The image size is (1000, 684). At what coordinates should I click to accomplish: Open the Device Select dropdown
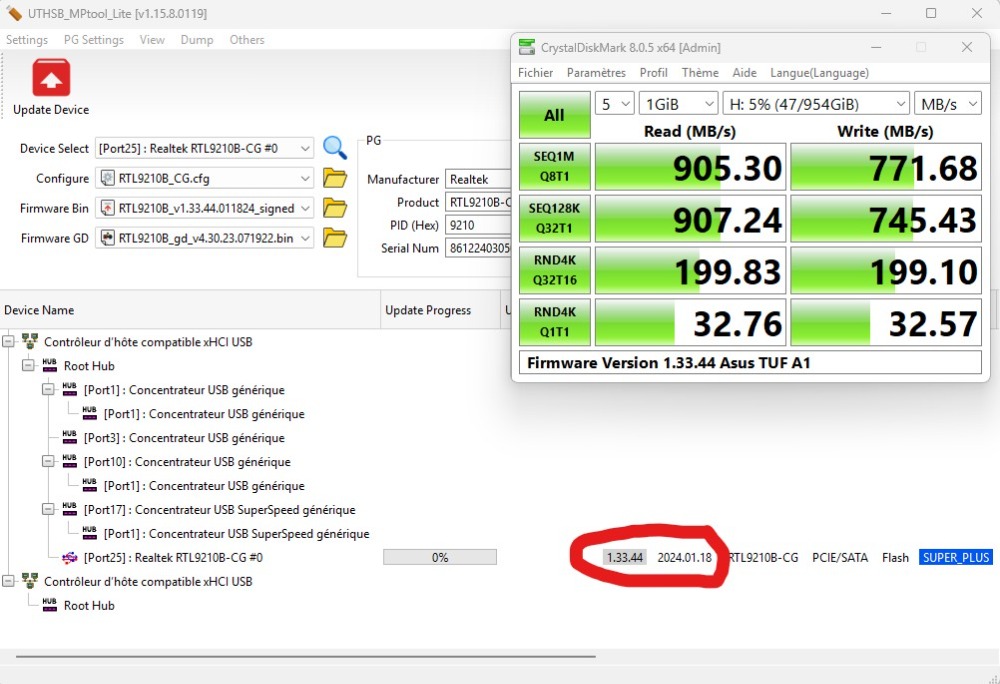tap(305, 148)
